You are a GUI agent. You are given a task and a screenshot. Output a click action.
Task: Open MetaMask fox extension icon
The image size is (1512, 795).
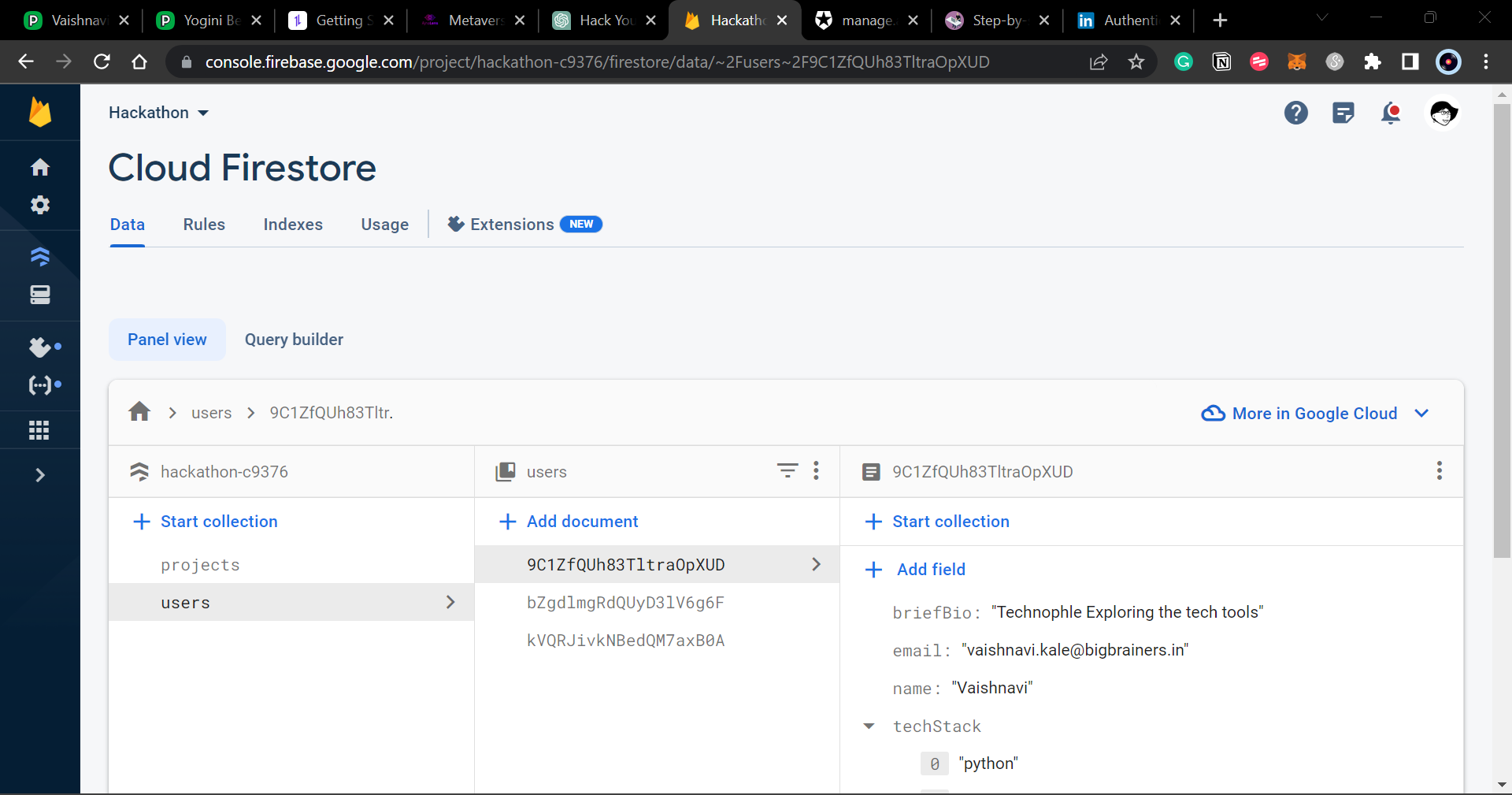(x=1297, y=61)
